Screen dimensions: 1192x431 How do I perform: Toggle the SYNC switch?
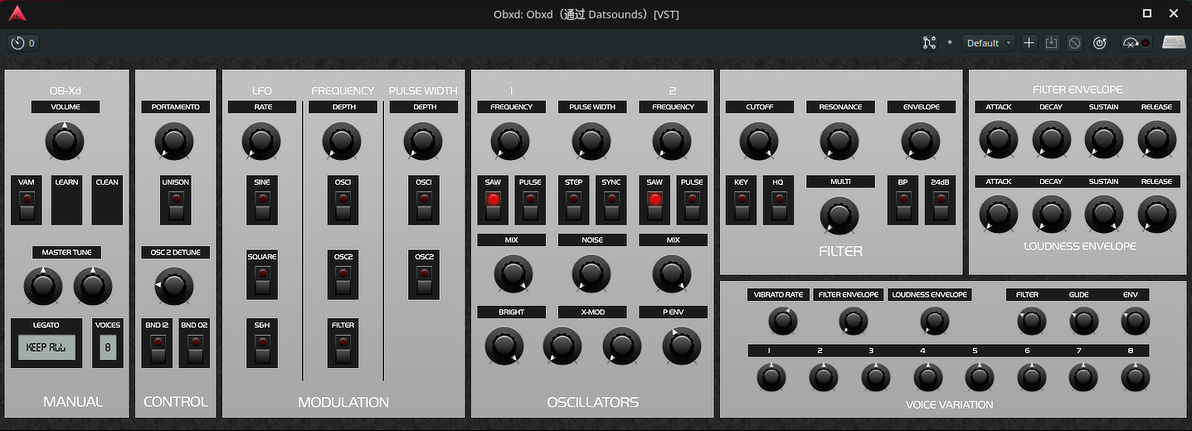click(x=610, y=206)
